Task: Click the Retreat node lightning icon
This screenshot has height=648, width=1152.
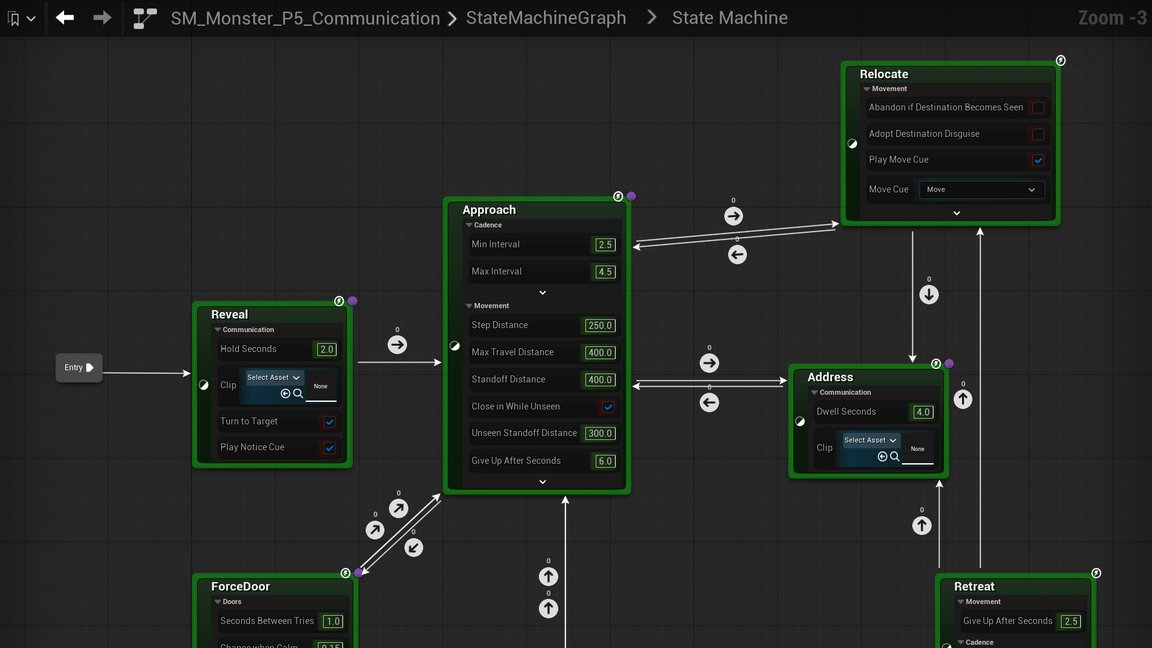Action: pyautogui.click(x=1095, y=573)
